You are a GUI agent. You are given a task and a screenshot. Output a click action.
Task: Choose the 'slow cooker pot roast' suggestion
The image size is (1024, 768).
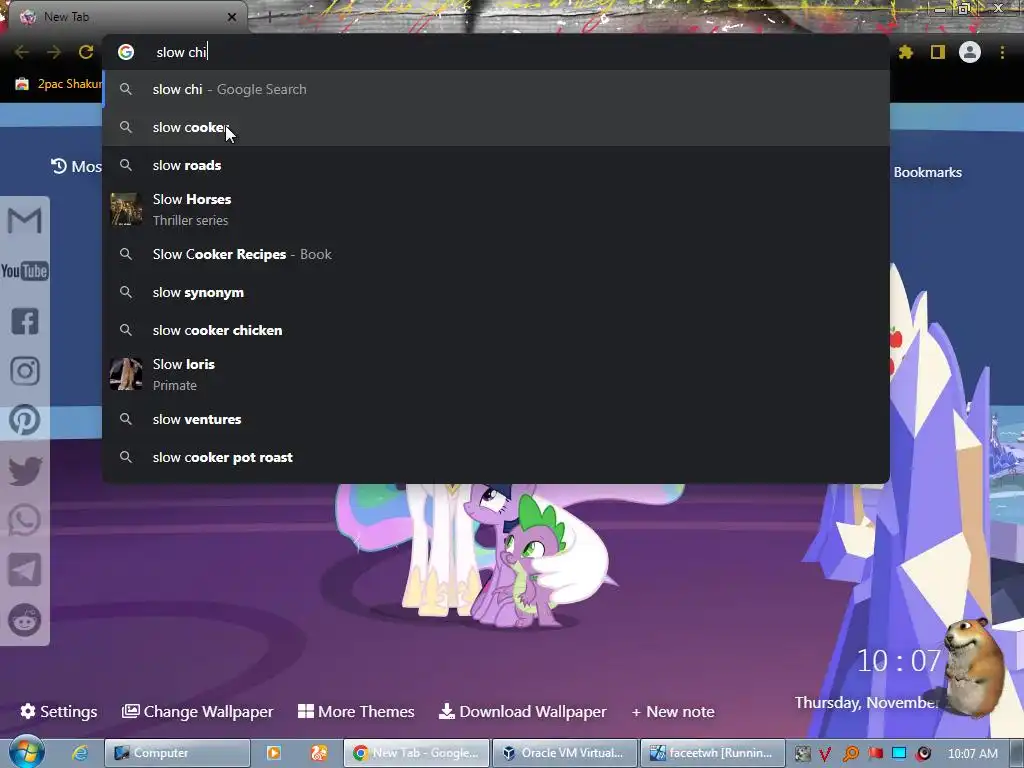(496, 456)
